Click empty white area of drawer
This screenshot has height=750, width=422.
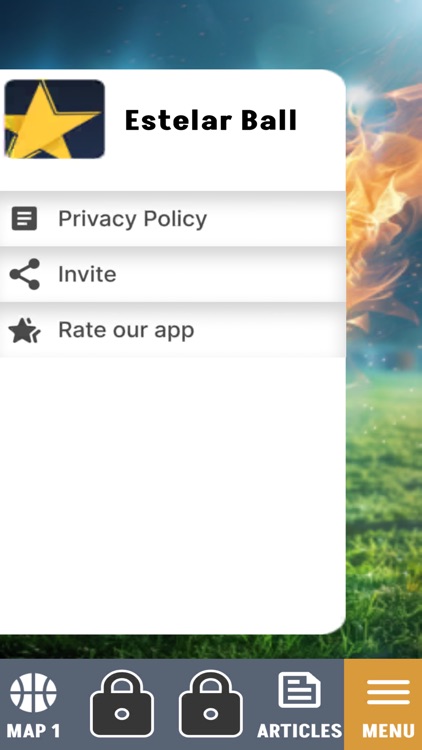pos(173,495)
